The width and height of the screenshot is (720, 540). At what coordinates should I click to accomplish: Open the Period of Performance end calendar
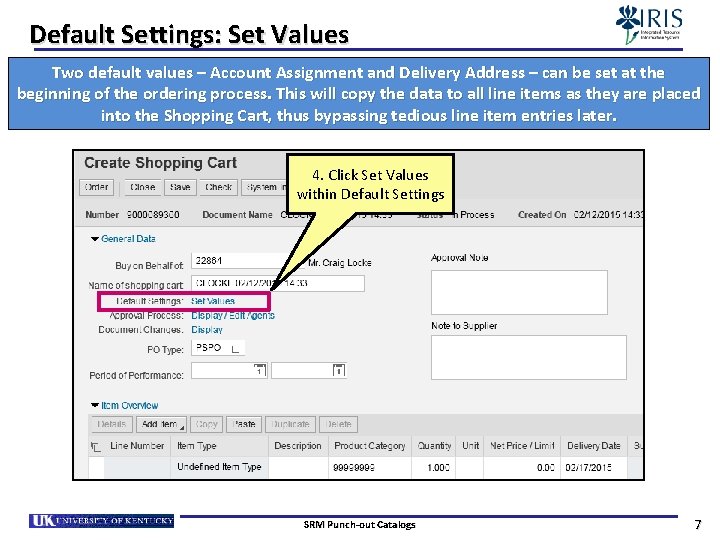339,370
